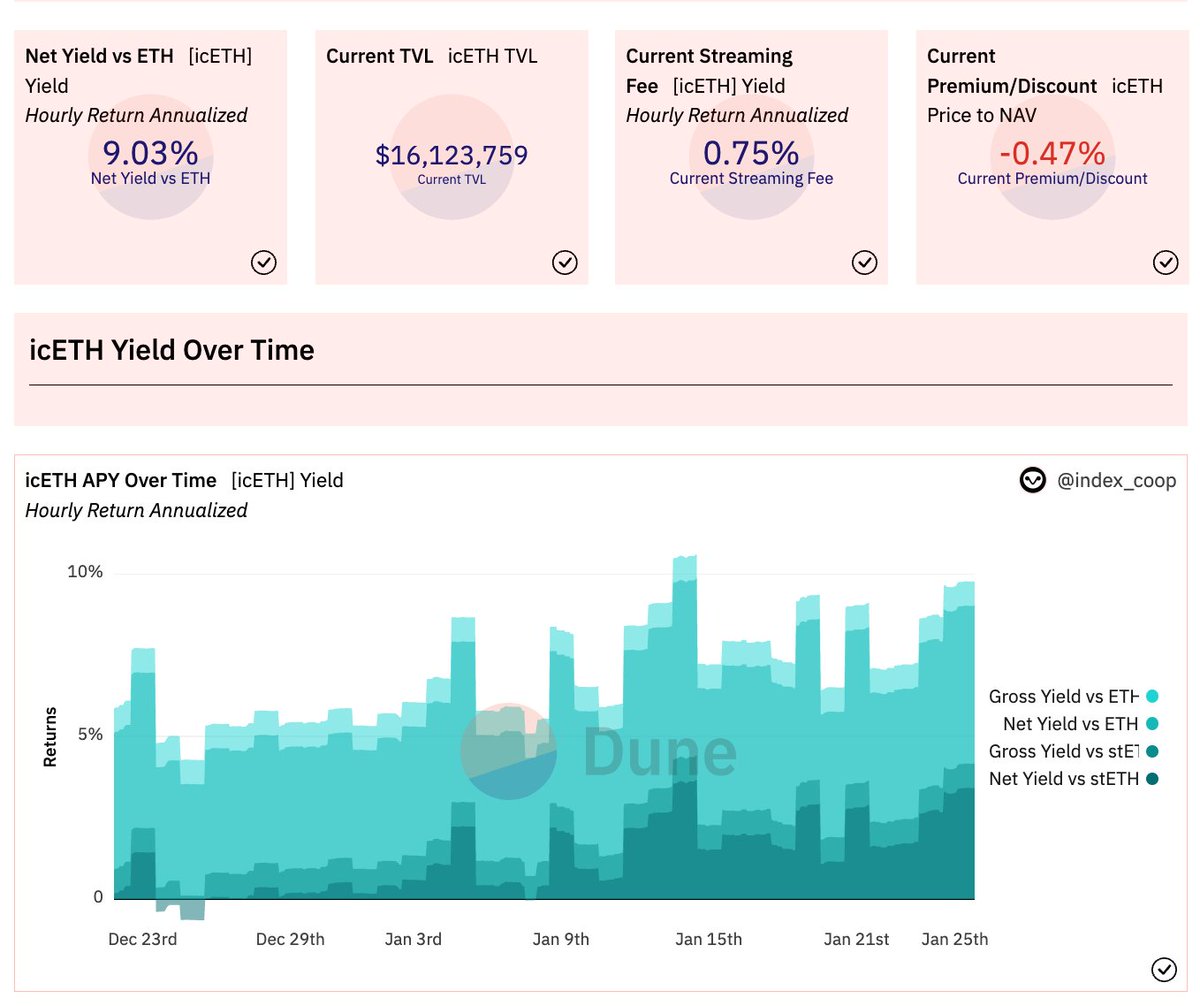Click the checkmark icon in Current Streaming Fee card
Image resolution: width=1200 pixels, height=1006 pixels.
pyautogui.click(x=864, y=263)
